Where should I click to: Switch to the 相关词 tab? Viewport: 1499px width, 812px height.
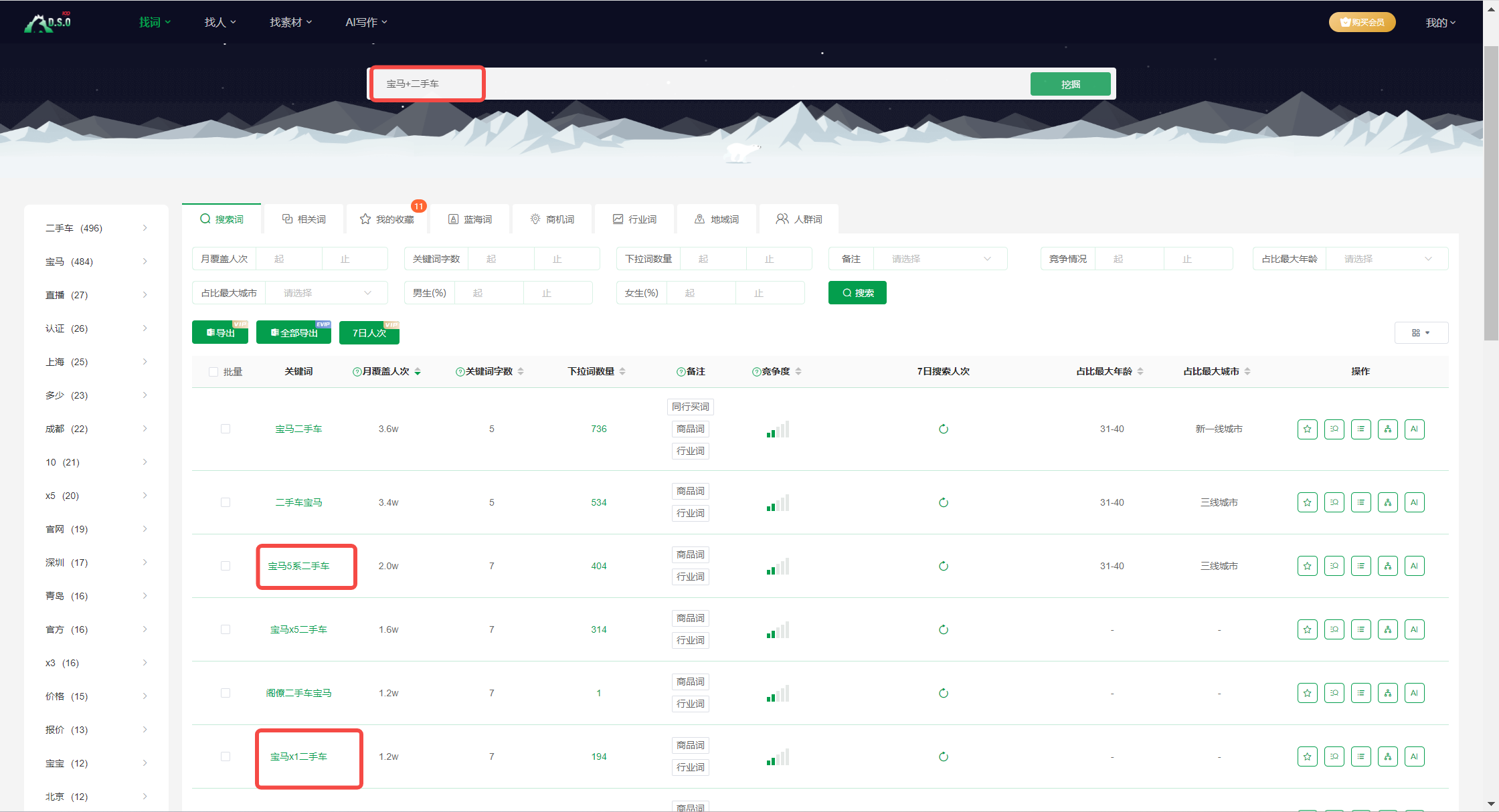point(304,219)
